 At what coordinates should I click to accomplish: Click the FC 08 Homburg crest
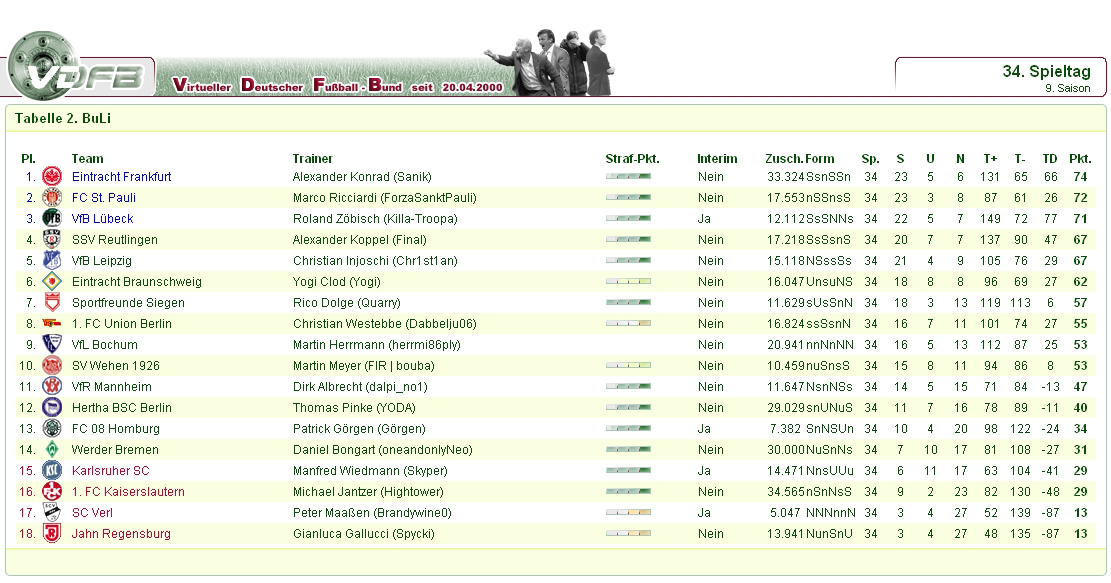click(52, 429)
